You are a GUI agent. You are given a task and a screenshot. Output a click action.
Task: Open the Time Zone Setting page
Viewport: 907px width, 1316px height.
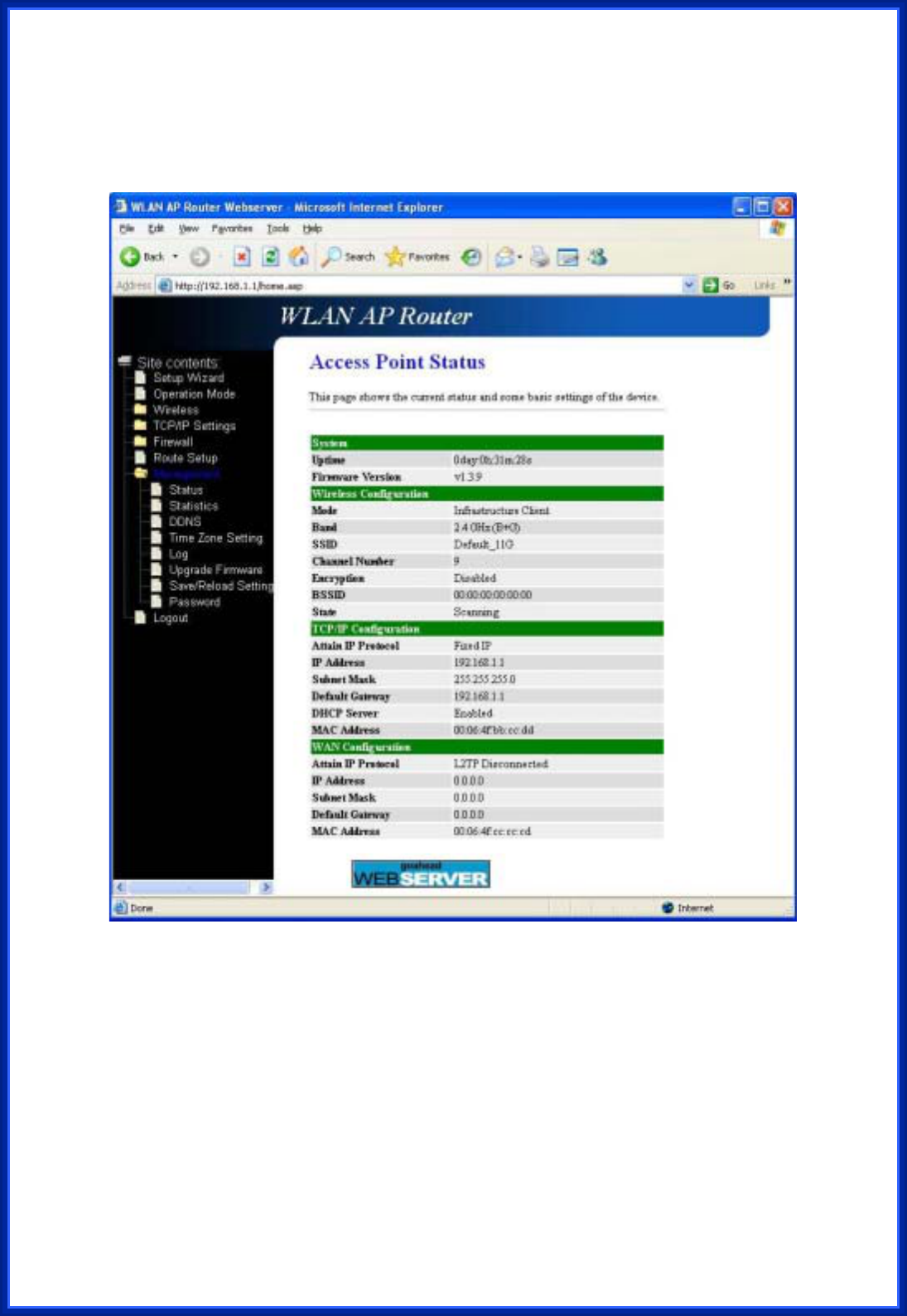click(215, 538)
